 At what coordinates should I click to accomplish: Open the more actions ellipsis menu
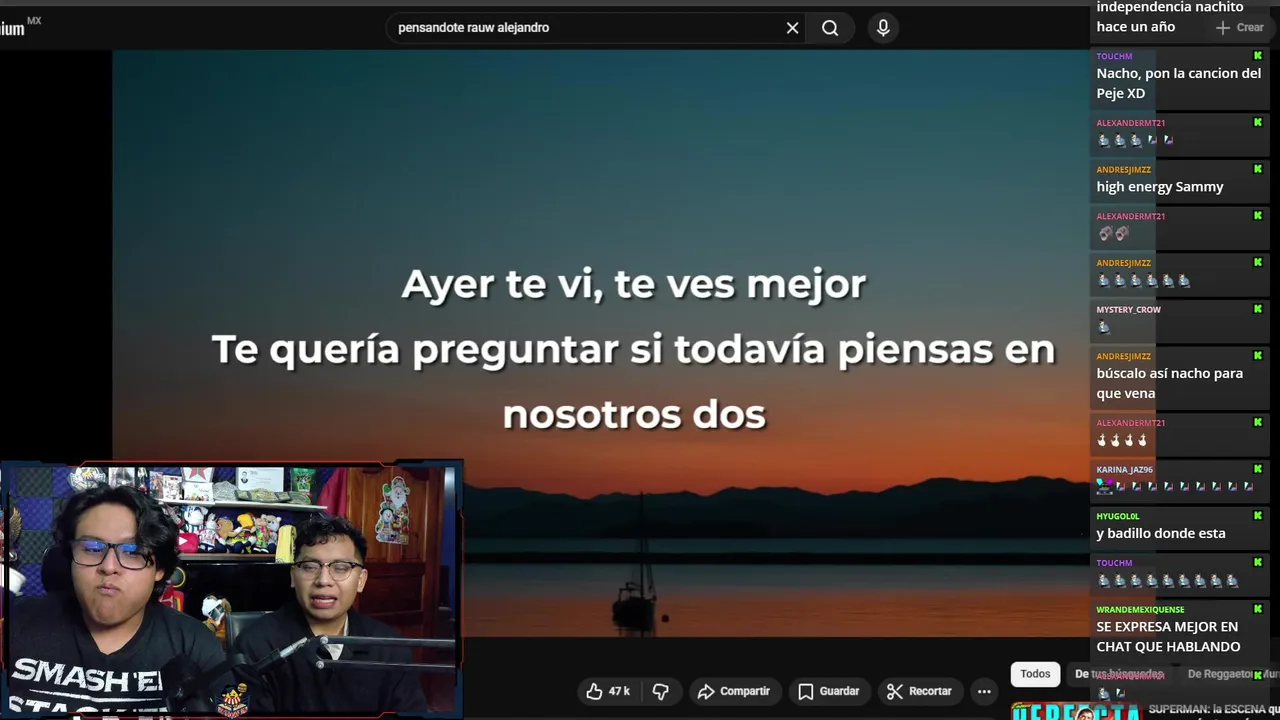click(984, 691)
